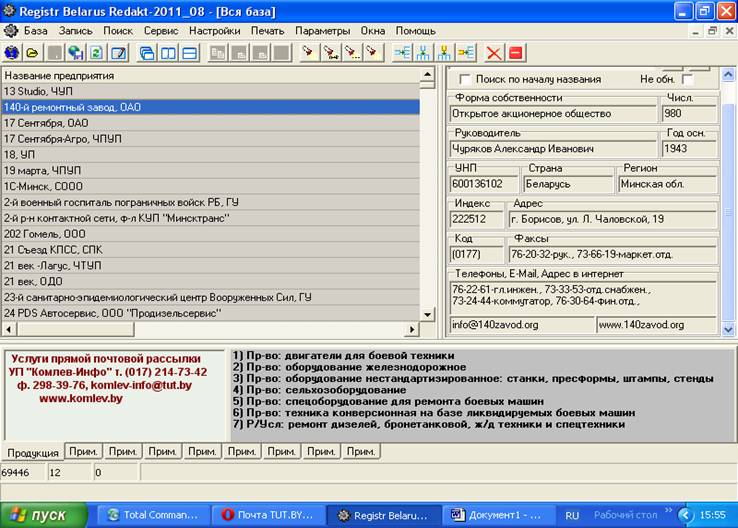The image size is (738, 528).
Task: Switch to Total Commander in taskbar
Action: (150, 515)
